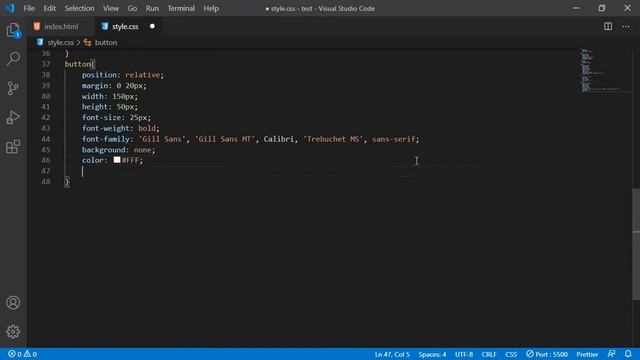This screenshot has height=360, width=640.
Task: Switch to the index.html tab
Action: coord(61,27)
